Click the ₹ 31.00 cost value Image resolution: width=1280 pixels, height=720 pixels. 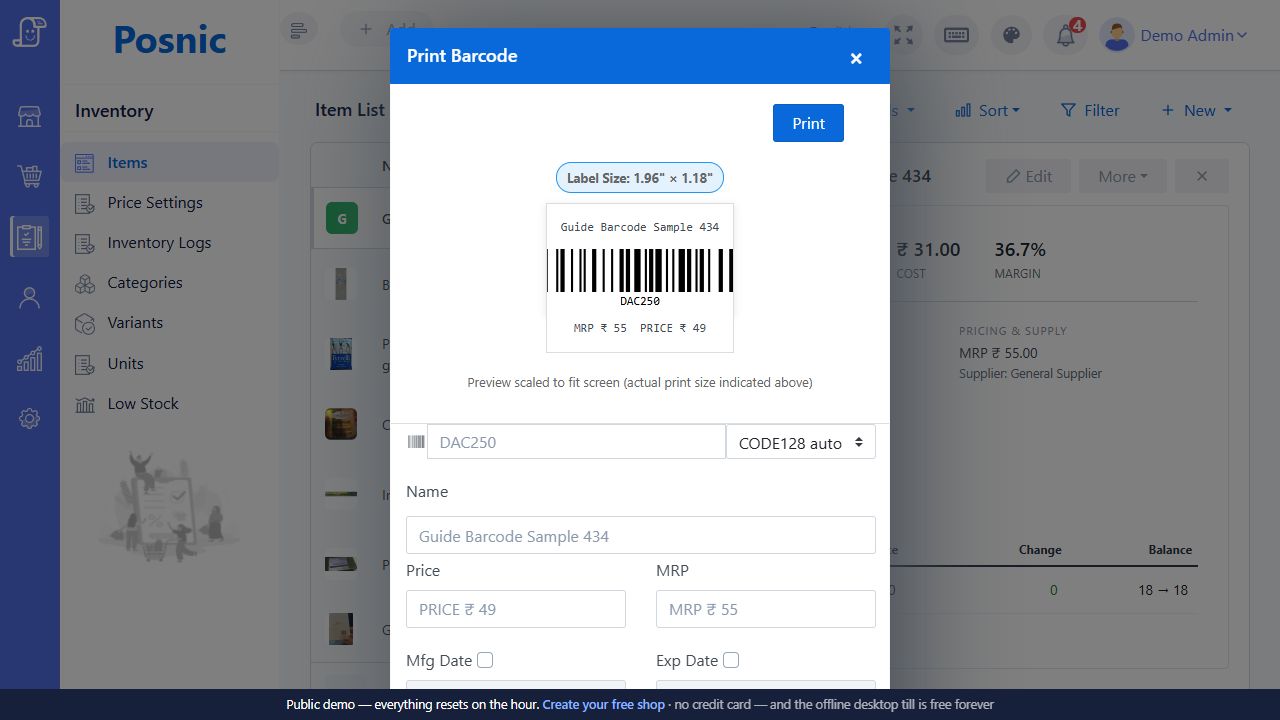tap(928, 249)
